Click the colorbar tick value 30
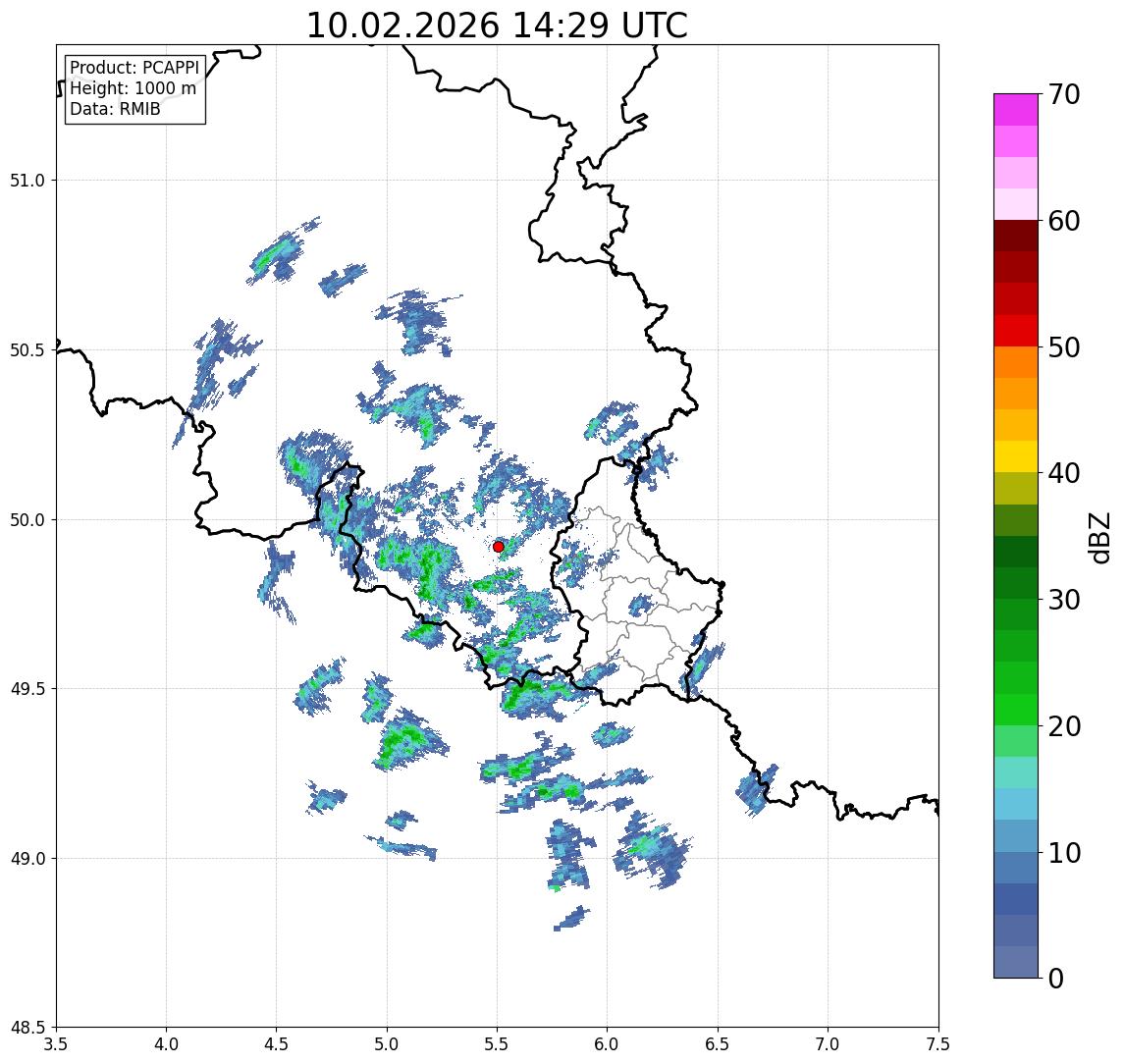1124x1064 pixels. pyautogui.click(x=1064, y=600)
